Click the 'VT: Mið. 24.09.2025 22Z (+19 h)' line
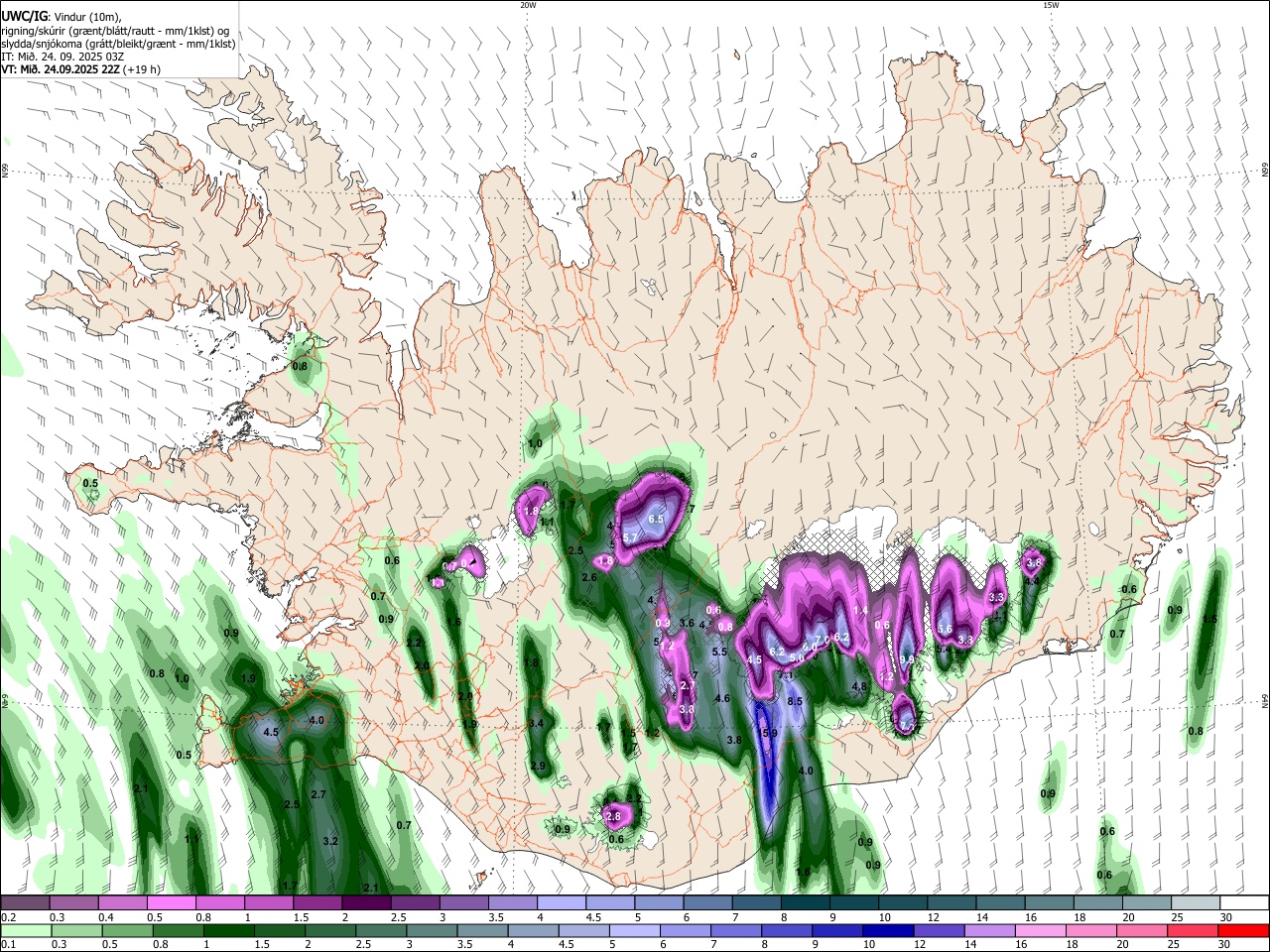This screenshot has height=952, width=1270. pyautogui.click(x=80, y=69)
